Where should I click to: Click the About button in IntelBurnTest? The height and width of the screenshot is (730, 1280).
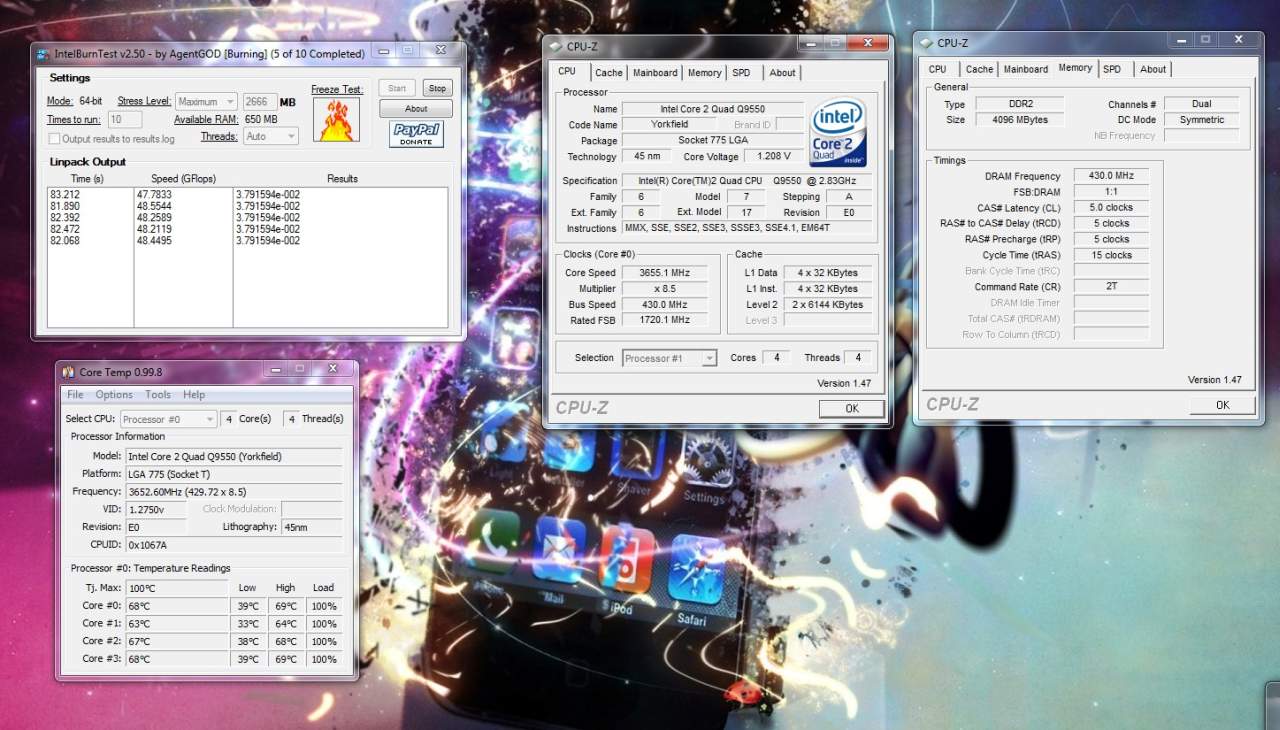pyautogui.click(x=416, y=109)
